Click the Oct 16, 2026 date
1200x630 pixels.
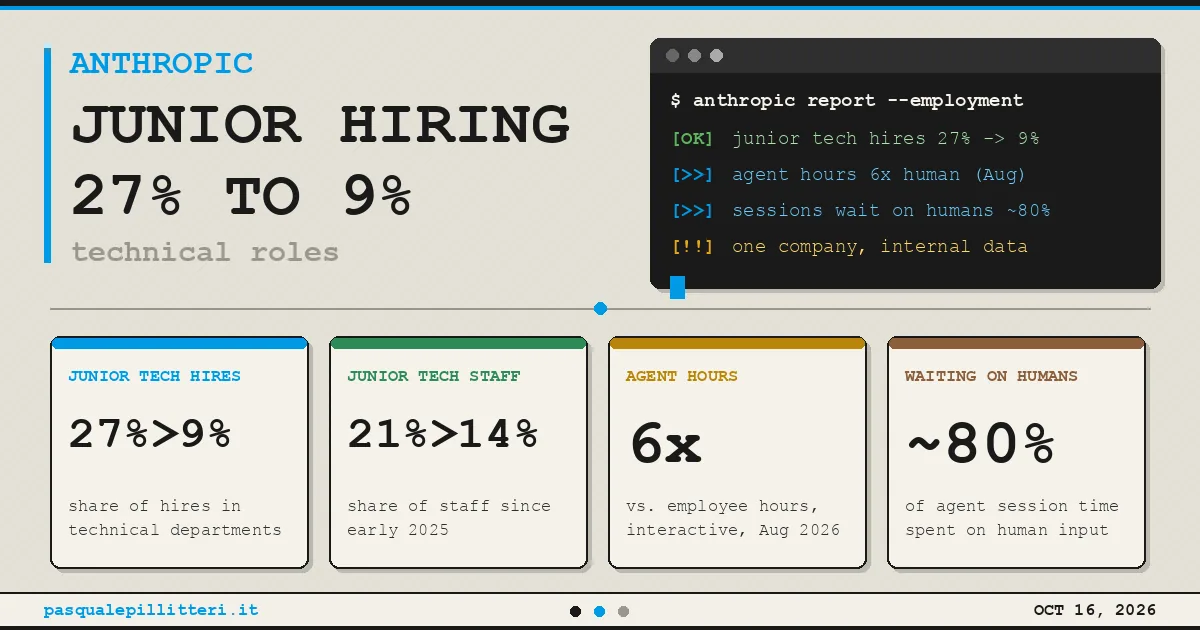coord(1095,610)
